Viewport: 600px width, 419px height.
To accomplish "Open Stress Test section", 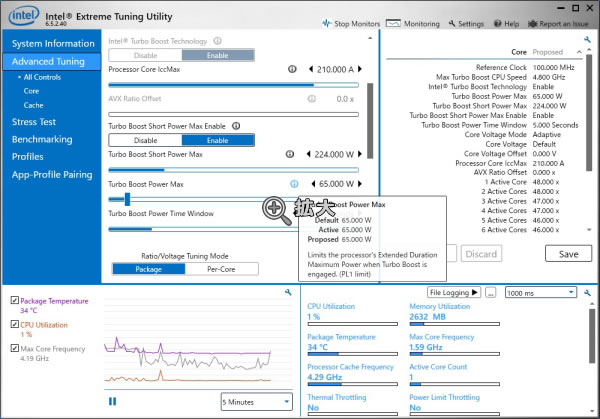I will (34, 122).
